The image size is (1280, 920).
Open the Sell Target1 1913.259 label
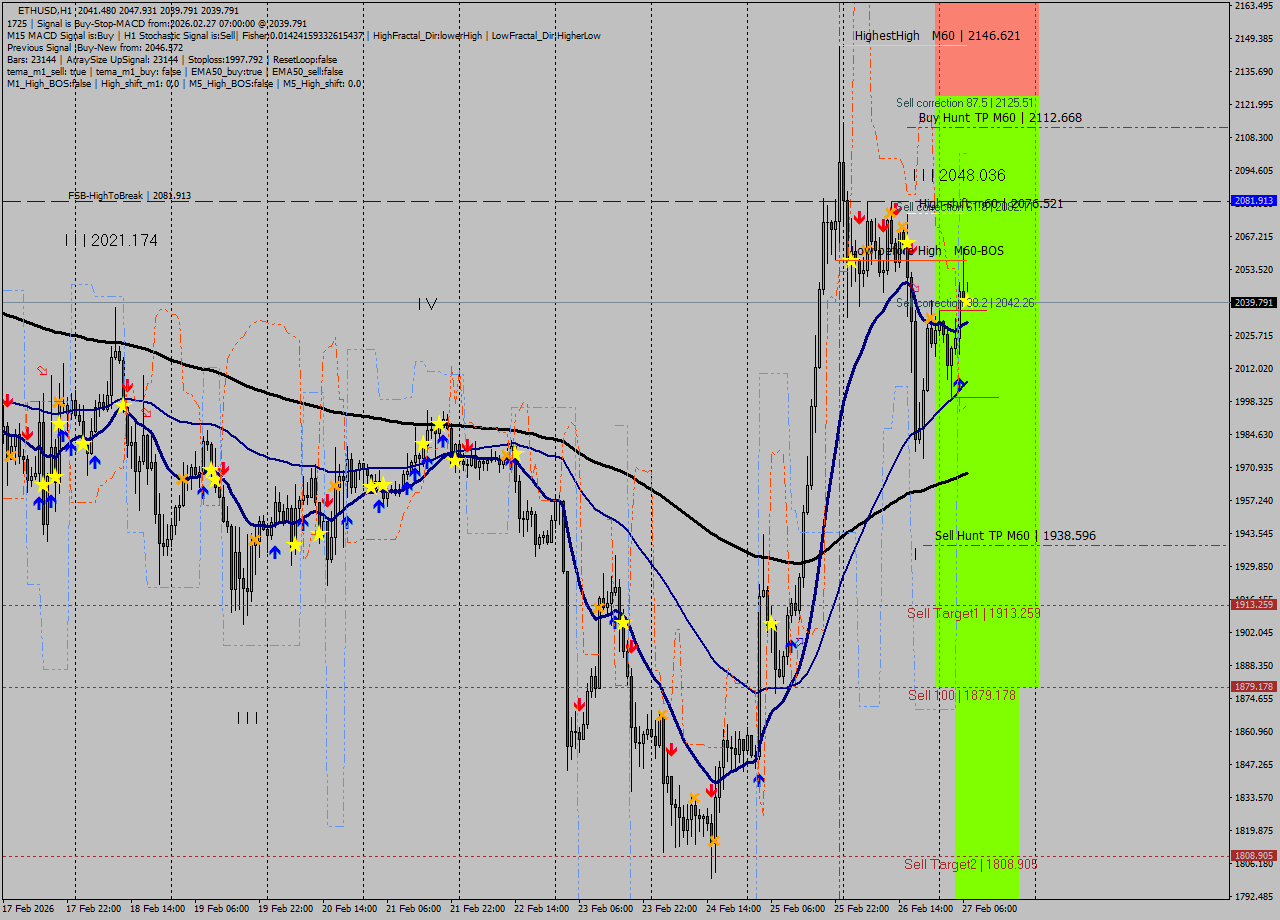(x=972, y=613)
